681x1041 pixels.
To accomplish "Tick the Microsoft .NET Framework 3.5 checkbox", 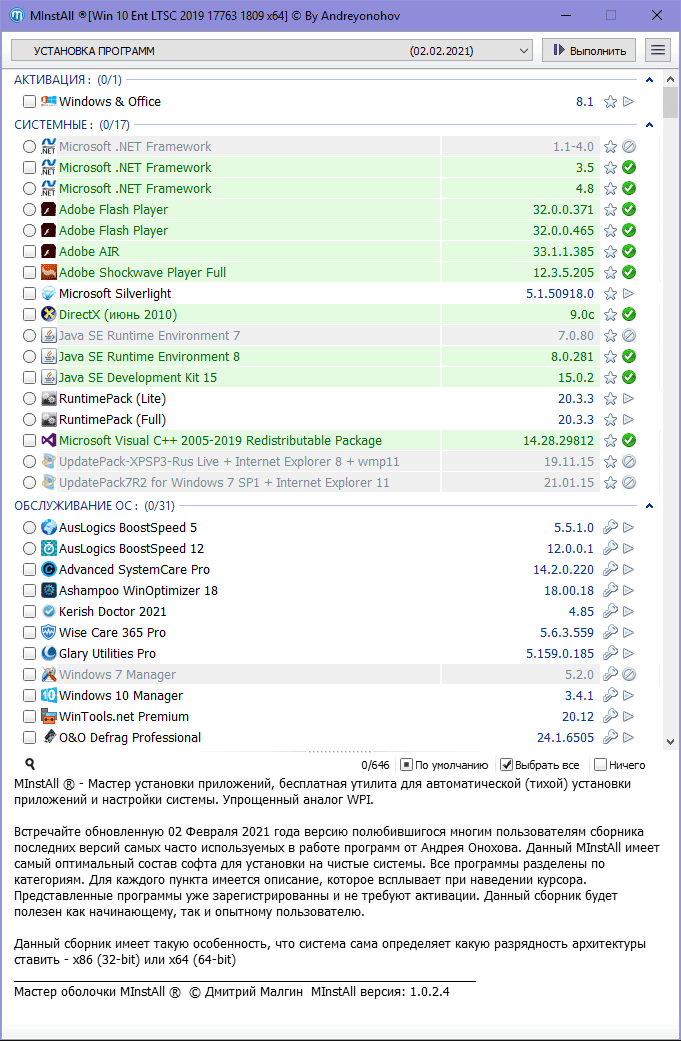I will 29,167.
